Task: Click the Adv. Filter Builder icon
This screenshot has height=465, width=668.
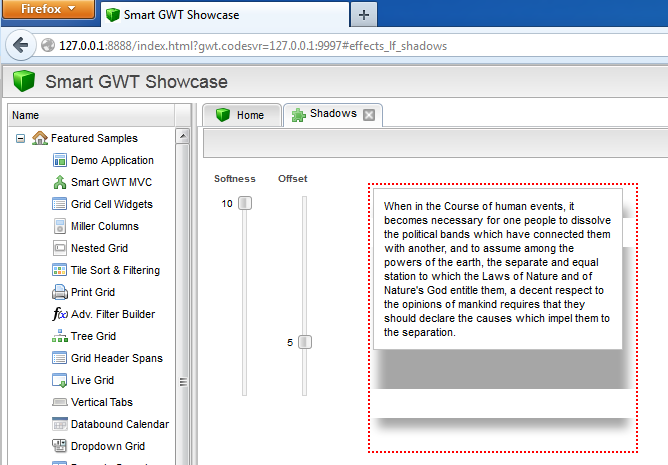Action: pos(60,314)
